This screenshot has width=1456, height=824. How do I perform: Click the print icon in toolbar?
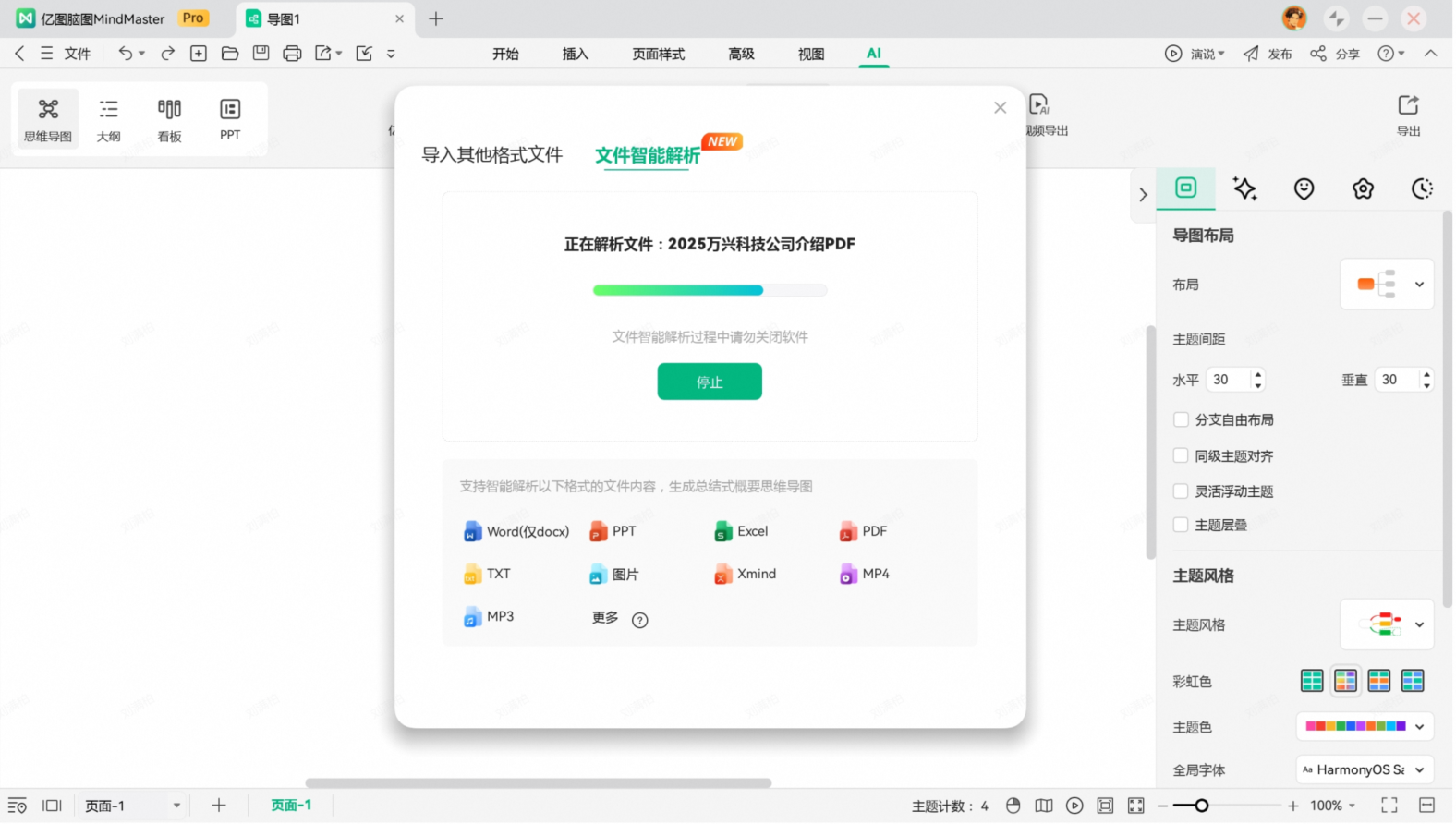click(292, 54)
